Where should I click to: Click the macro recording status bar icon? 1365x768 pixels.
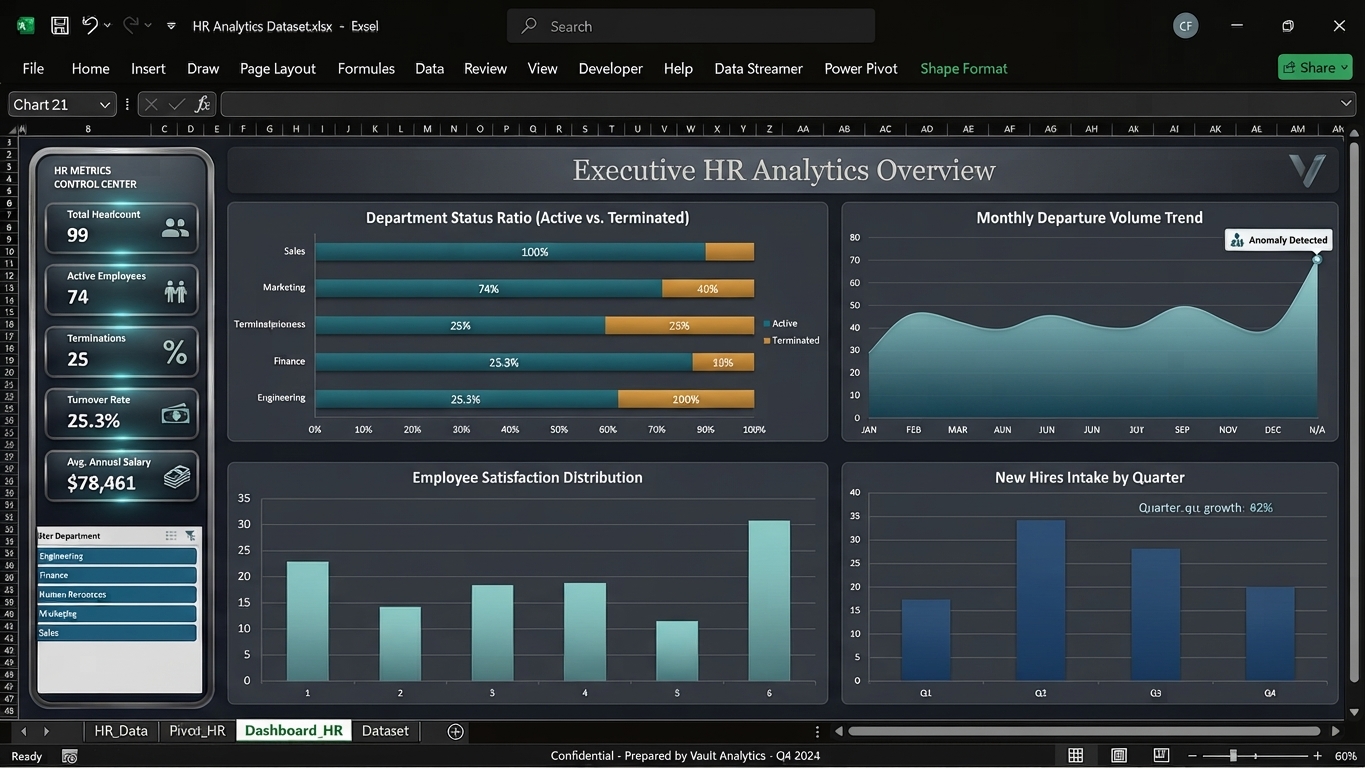tap(69, 756)
